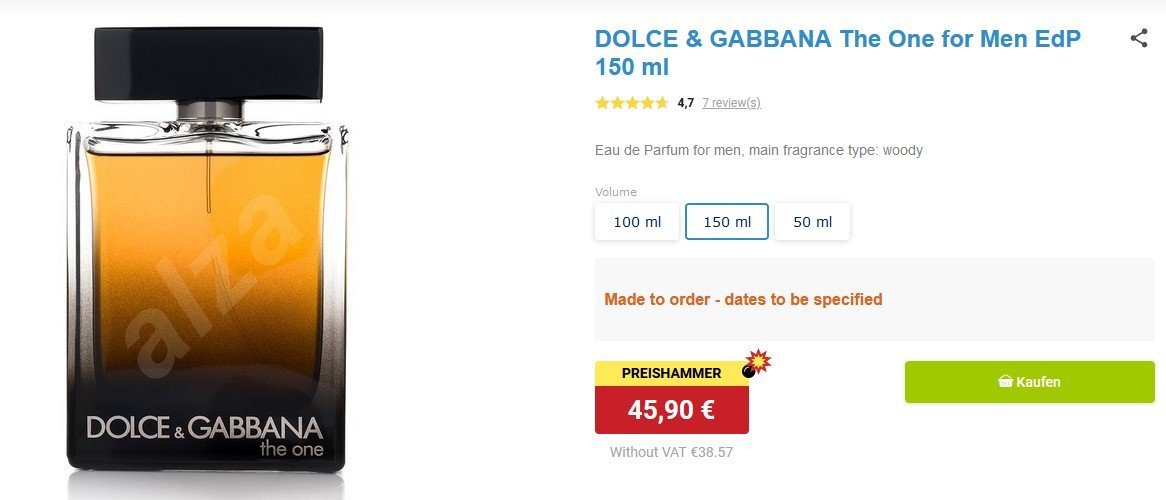Pick the 50 ml volume option

tap(812, 222)
